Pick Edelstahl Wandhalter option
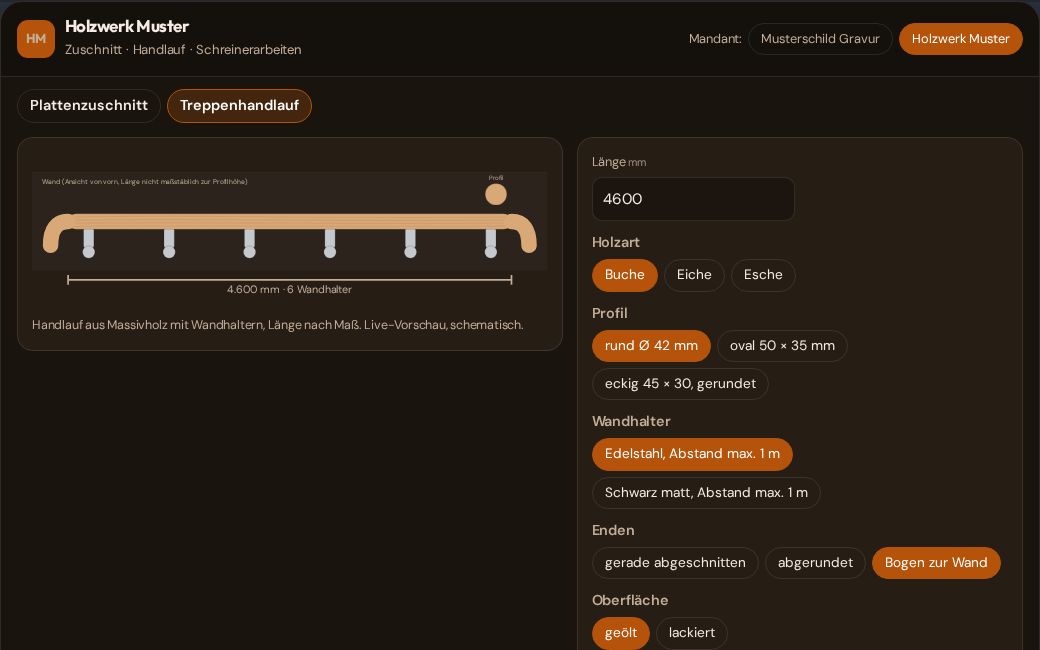The height and width of the screenshot is (650, 1040). 692,454
